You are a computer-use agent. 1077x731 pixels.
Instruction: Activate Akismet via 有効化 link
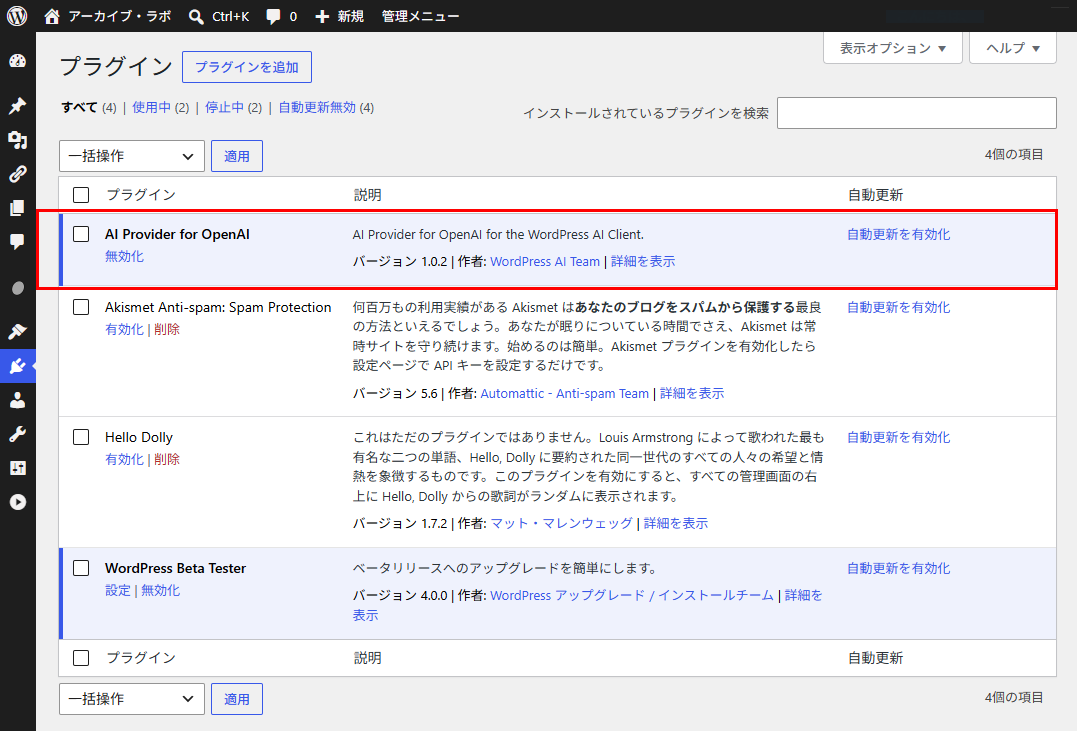point(124,329)
